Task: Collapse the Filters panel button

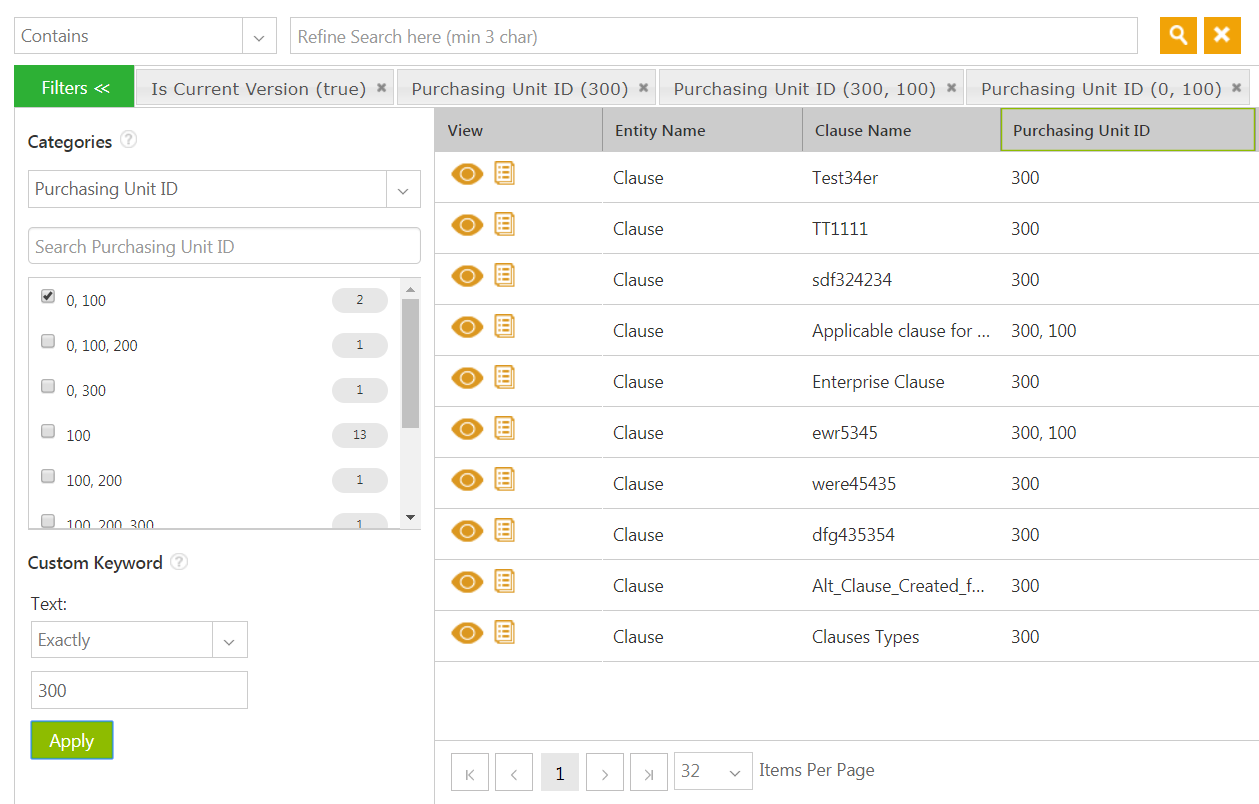Action: [75, 88]
